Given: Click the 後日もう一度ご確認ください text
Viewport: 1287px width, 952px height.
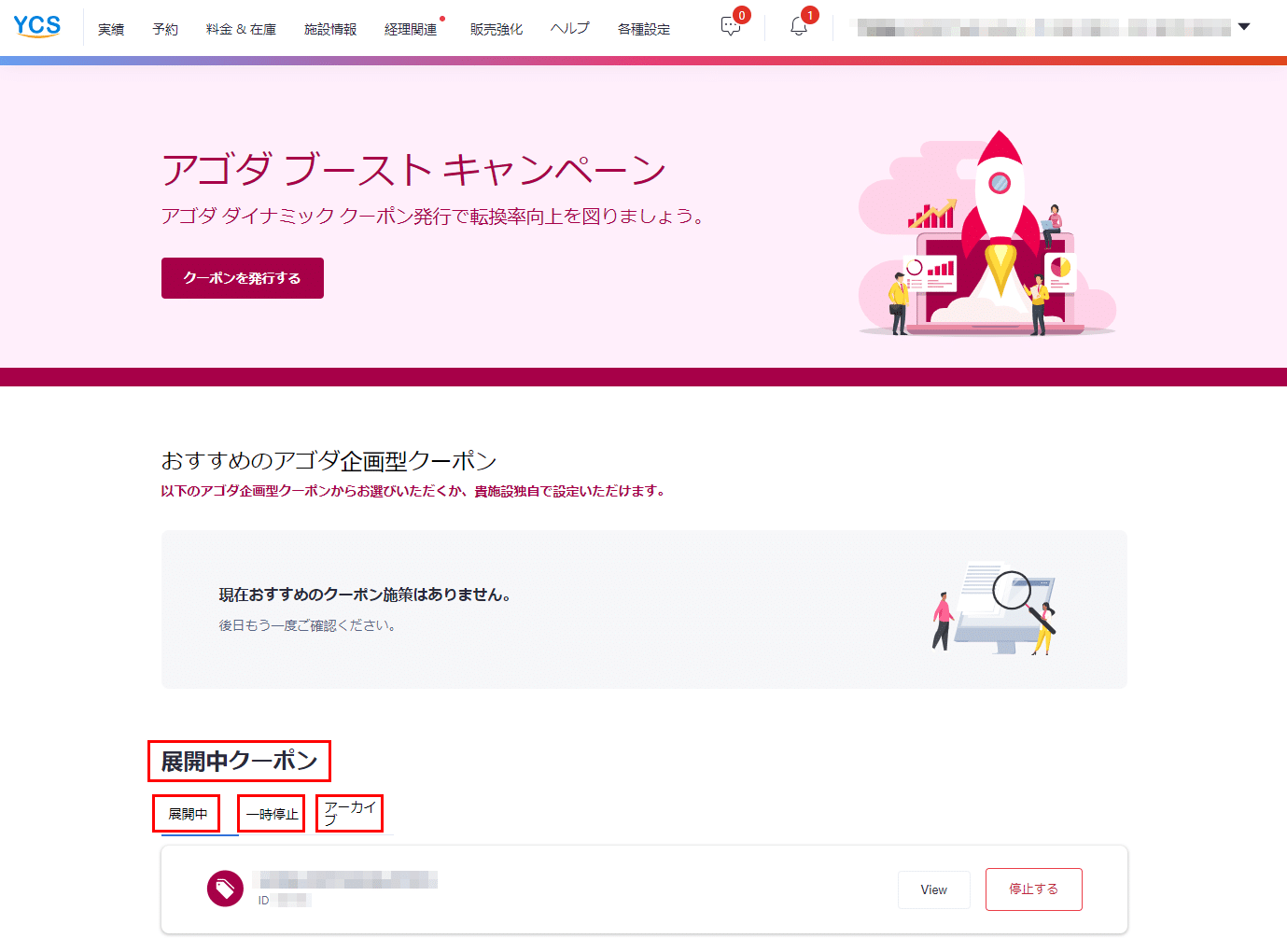Looking at the screenshot, I should pyautogui.click(x=308, y=625).
